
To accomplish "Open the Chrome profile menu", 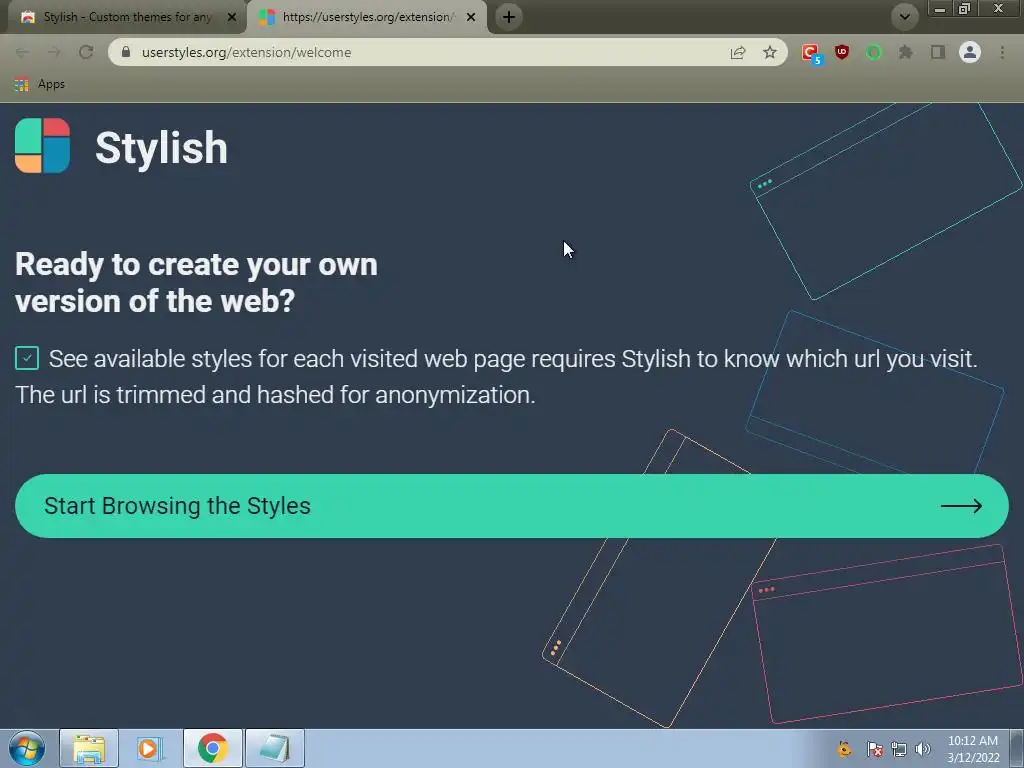I will 969,52.
